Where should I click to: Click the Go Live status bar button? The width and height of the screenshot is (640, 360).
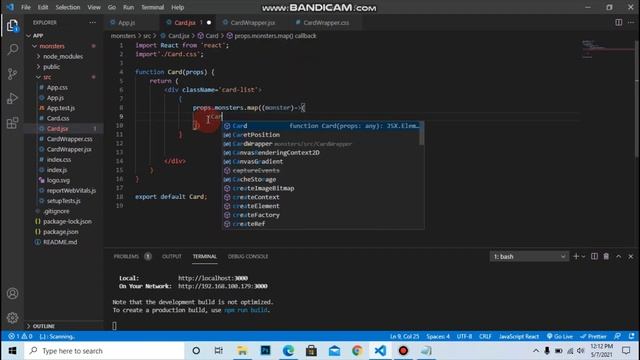(560, 336)
